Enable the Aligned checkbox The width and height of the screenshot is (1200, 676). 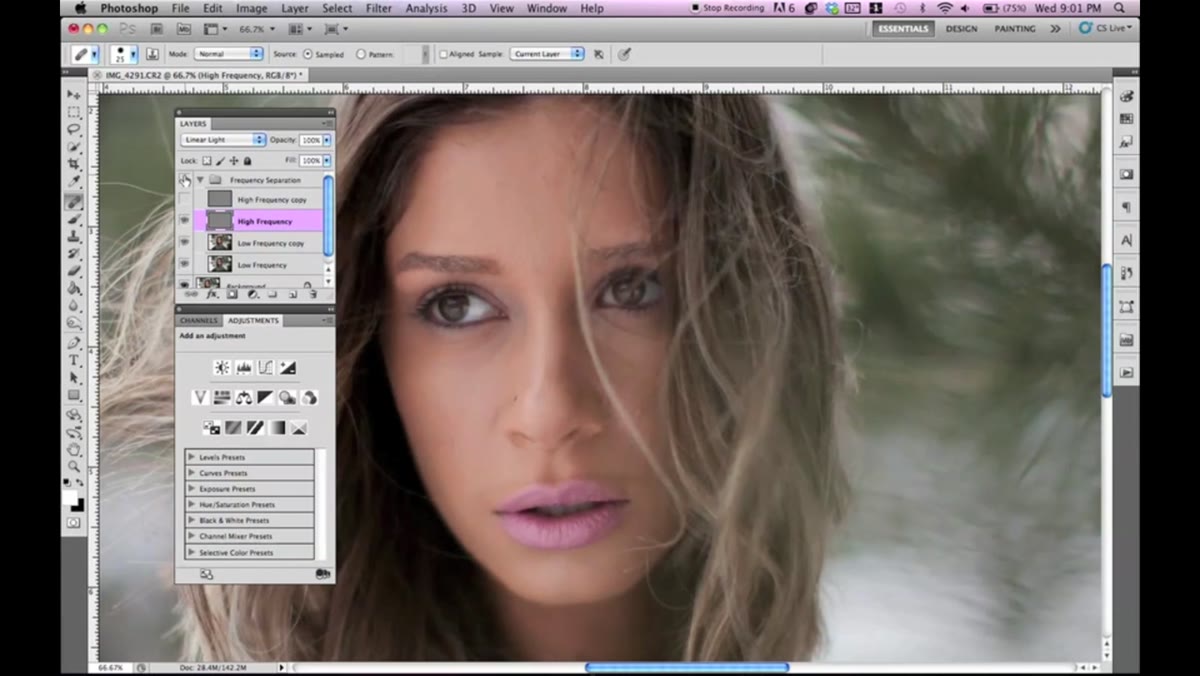click(x=443, y=54)
